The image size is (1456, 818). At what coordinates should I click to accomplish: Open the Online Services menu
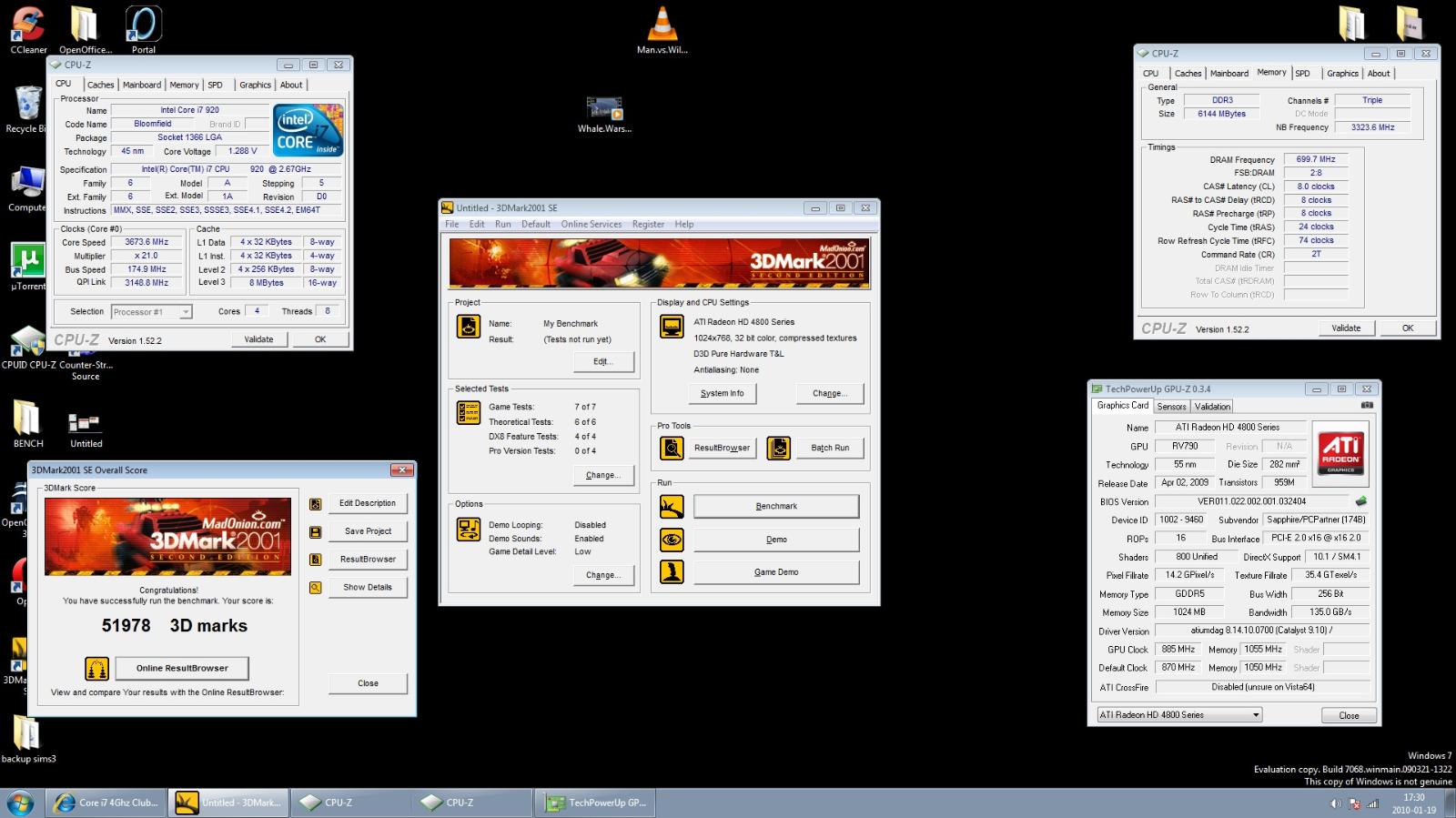tap(591, 225)
